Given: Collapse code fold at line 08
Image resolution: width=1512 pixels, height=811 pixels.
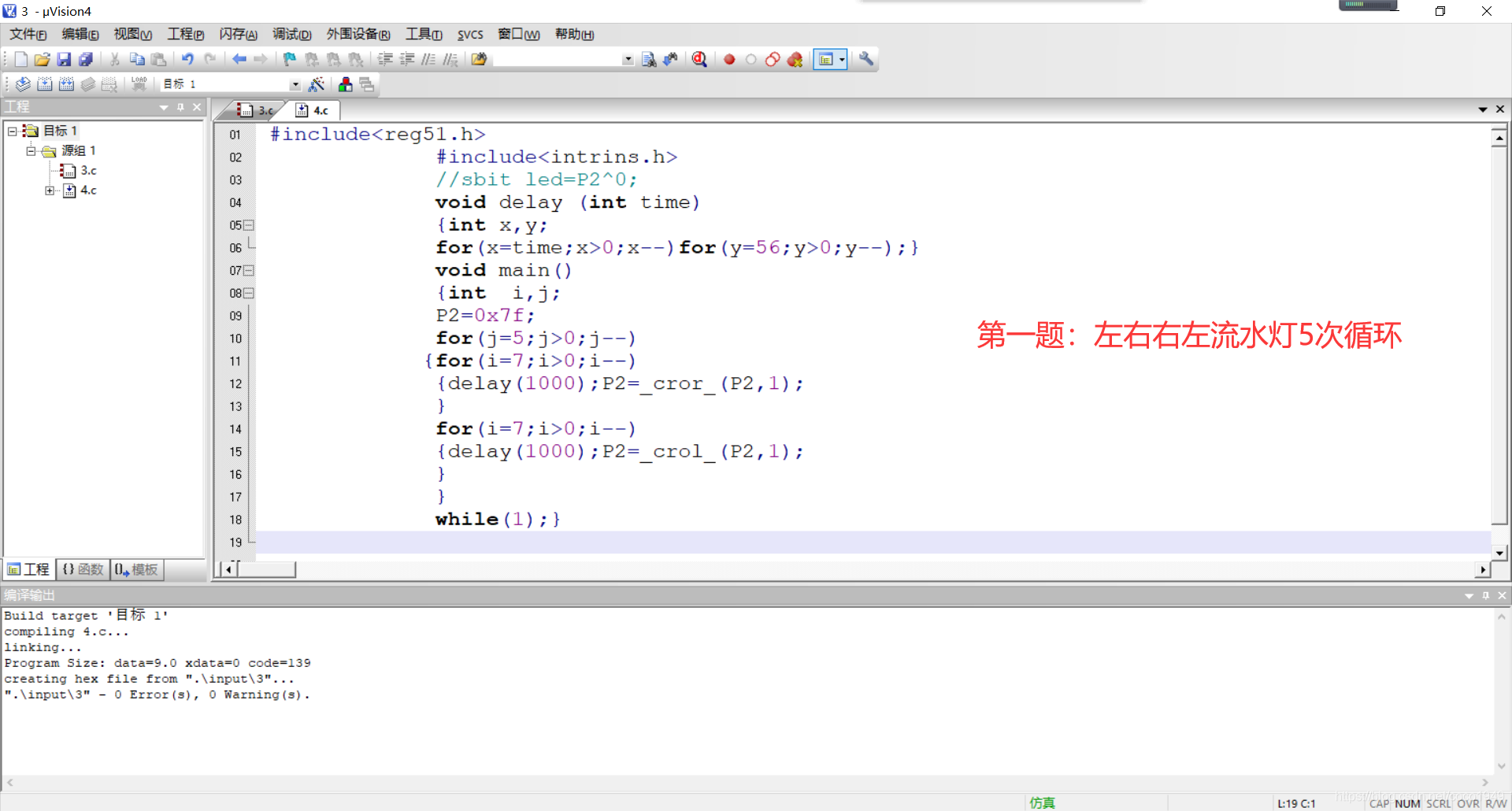Looking at the screenshot, I should [249, 293].
